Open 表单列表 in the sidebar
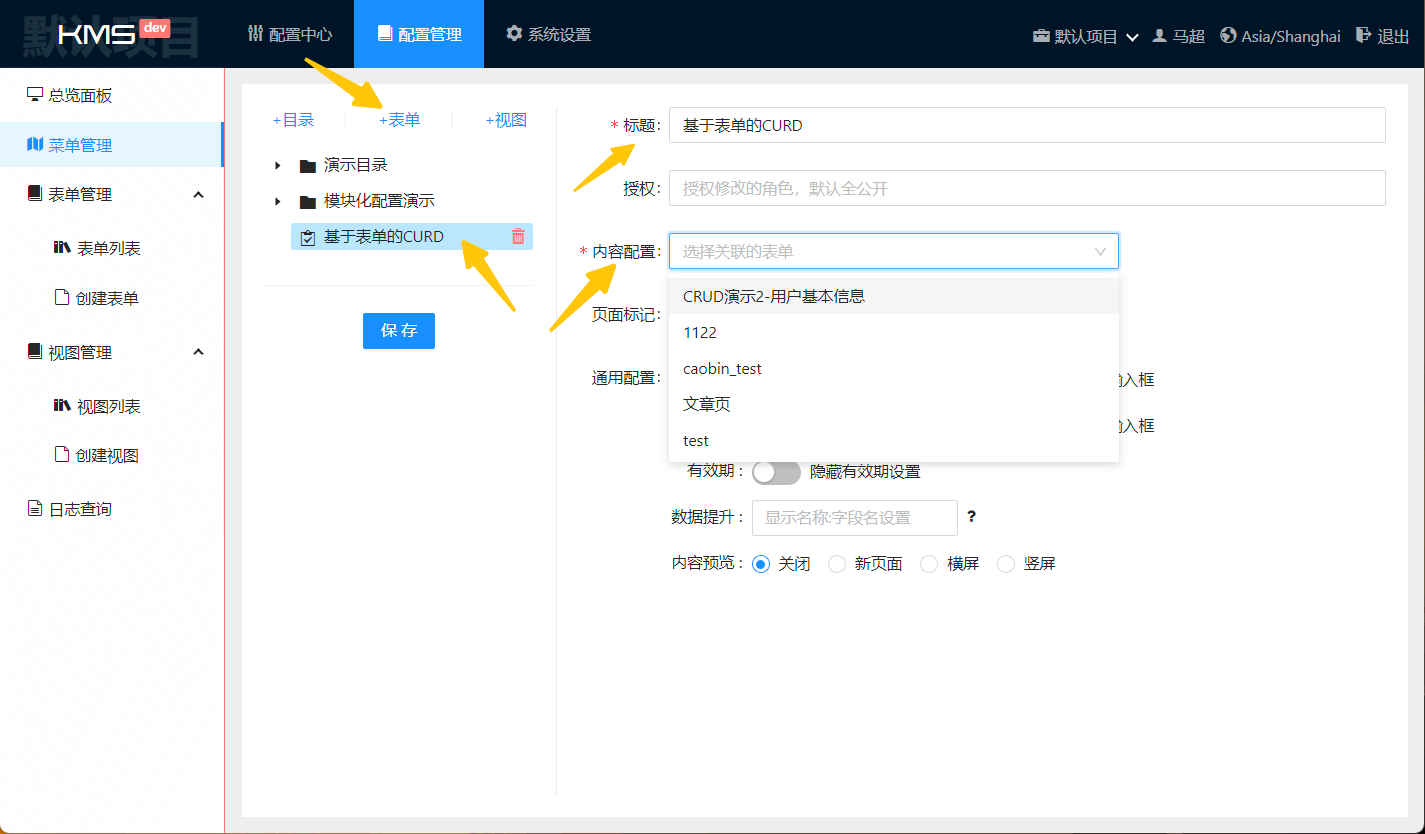Image resolution: width=1425 pixels, height=834 pixels. coord(108,248)
